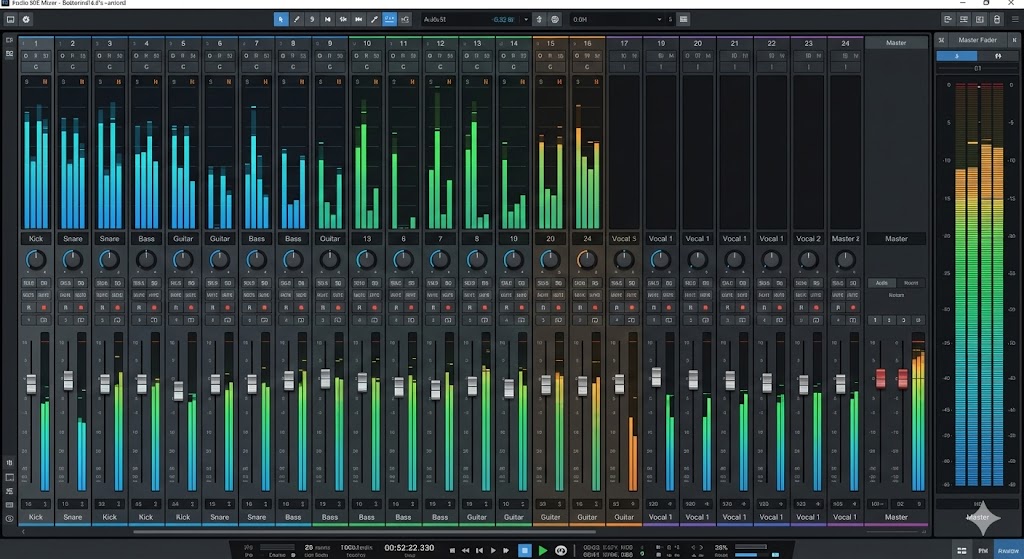Toggle the R button on channel 3 Snare
Viewport: 1024px width, 559px height.
100,309
